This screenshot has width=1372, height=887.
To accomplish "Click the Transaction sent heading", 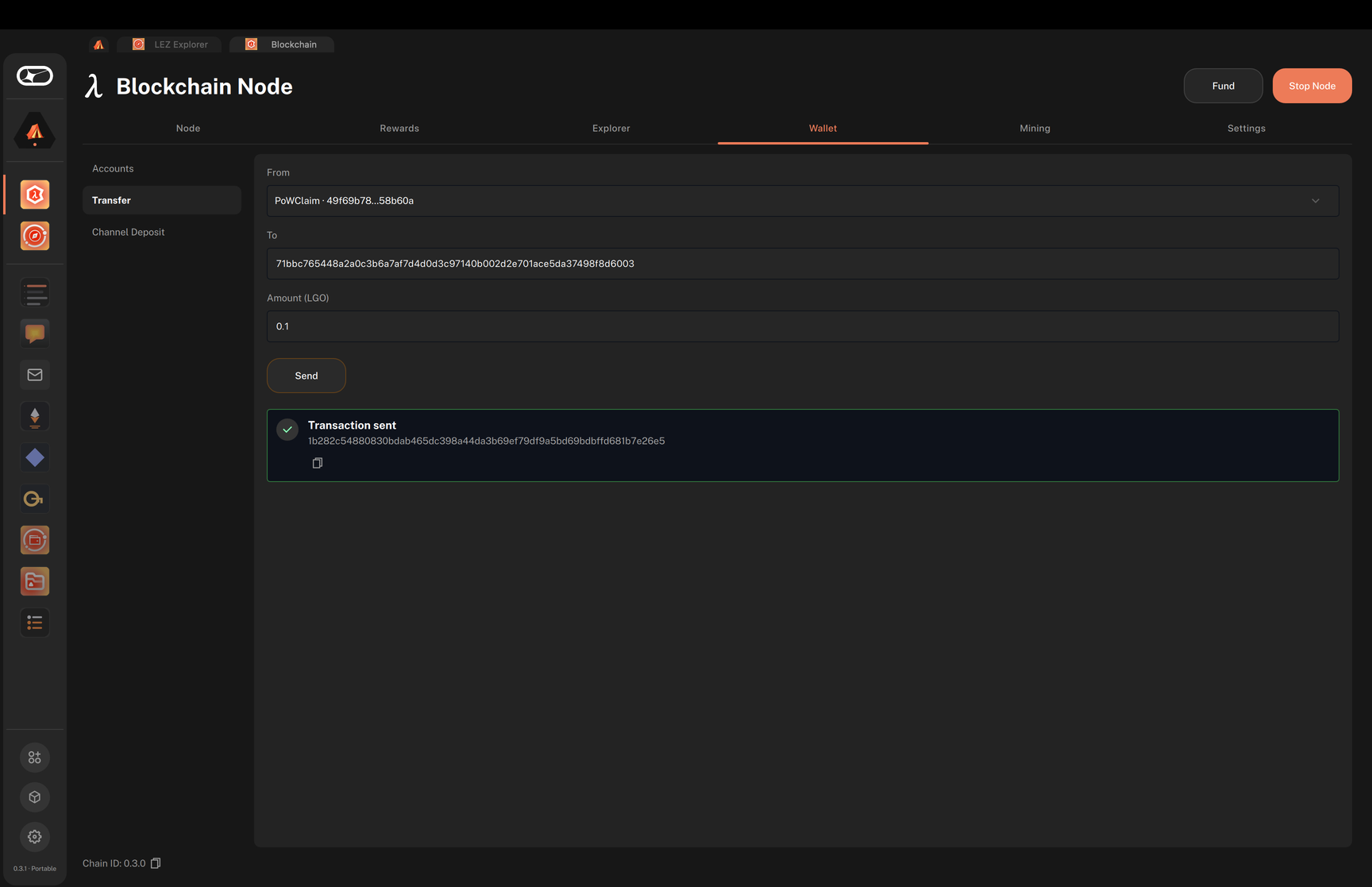I will coord(352,426).
